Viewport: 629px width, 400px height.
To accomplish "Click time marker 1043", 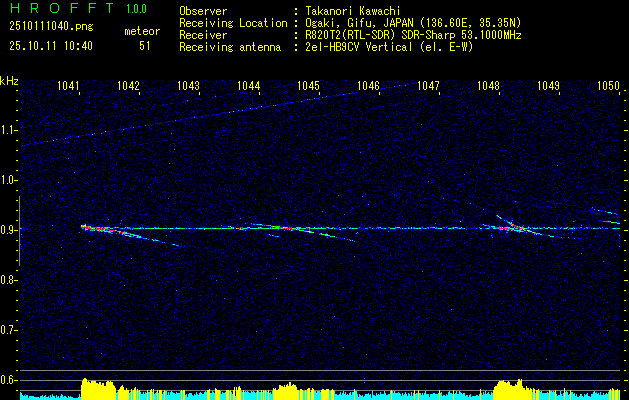I will [189, 85].
